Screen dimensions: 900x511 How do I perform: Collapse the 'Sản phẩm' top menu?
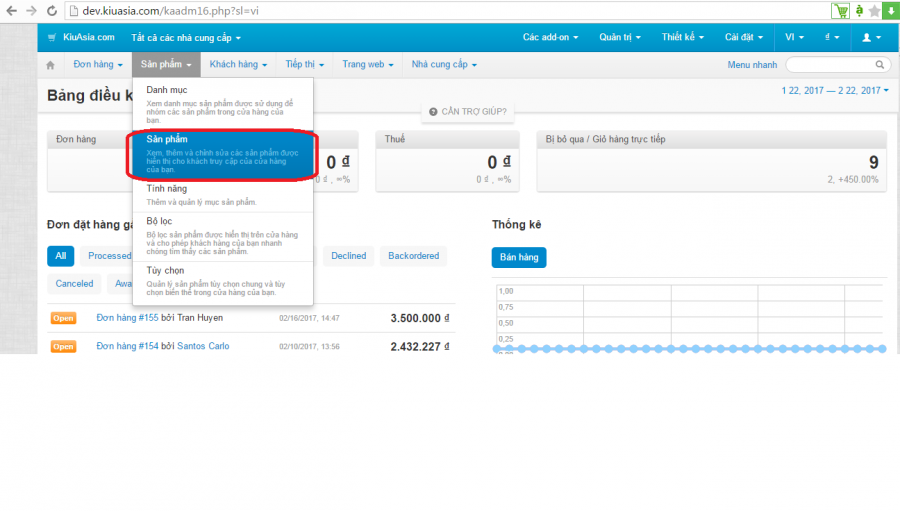[x=166, y=64]
